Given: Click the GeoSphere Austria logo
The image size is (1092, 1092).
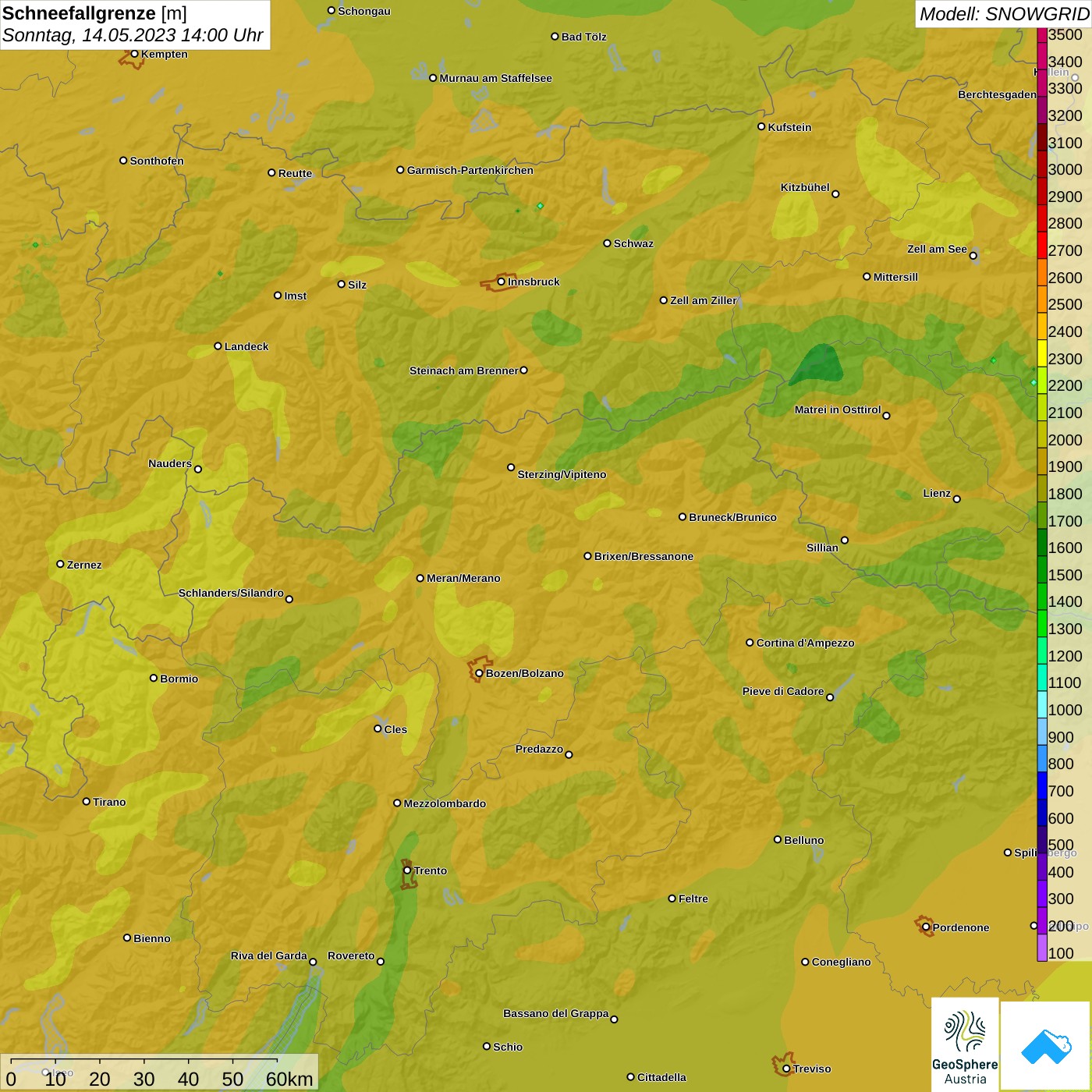Looking at the screenshot, I should 965,1045.
